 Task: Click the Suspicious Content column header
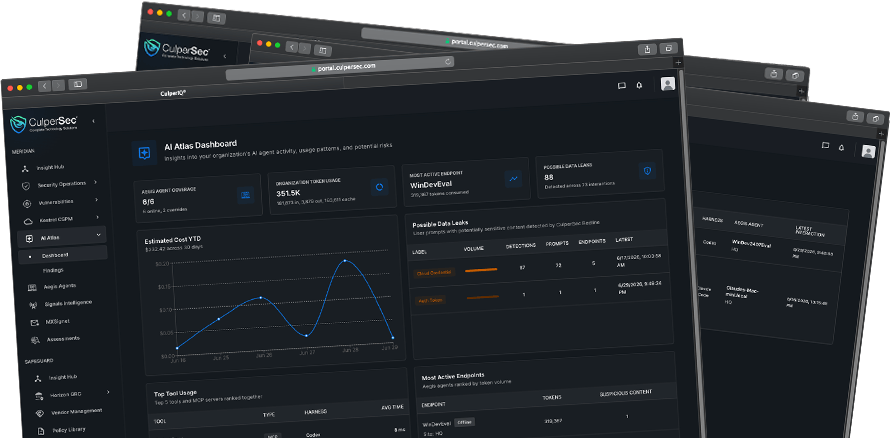pos(626,392)
